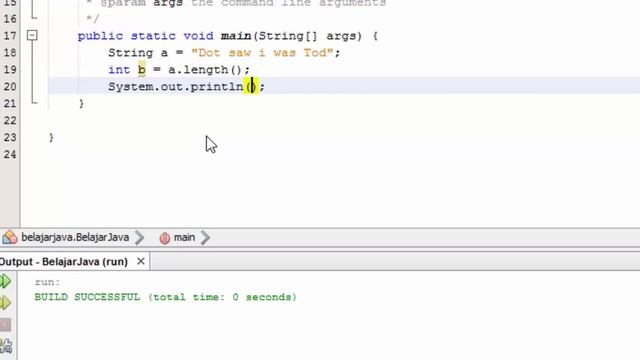The width and height of the screenshot is (640, 360).
Task: Open Output settings wrench icon
Action: pyautogui.click(x=6, y=346)
